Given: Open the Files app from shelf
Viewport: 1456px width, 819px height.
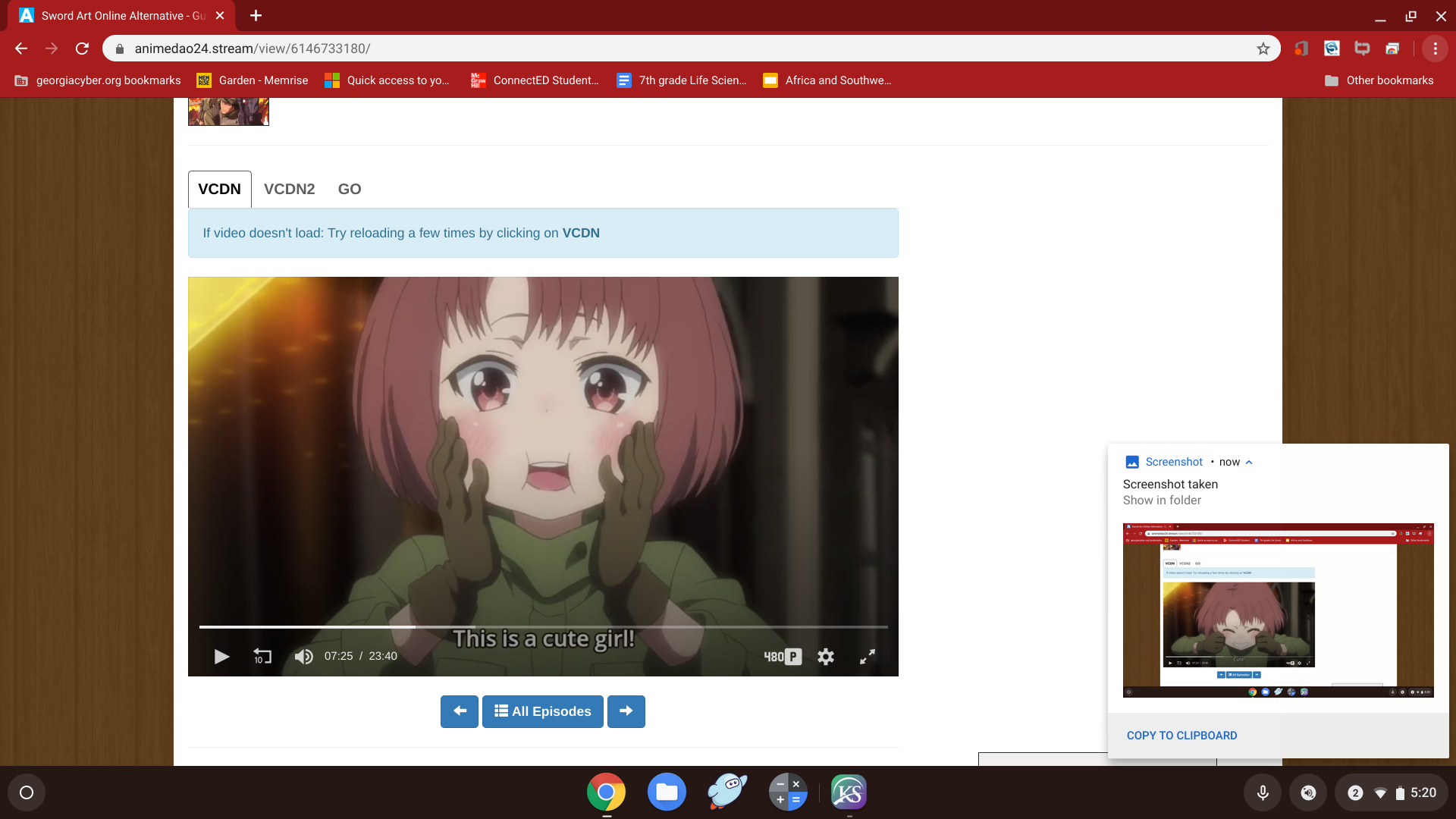Looking at the screenshot, I should 667,792.
